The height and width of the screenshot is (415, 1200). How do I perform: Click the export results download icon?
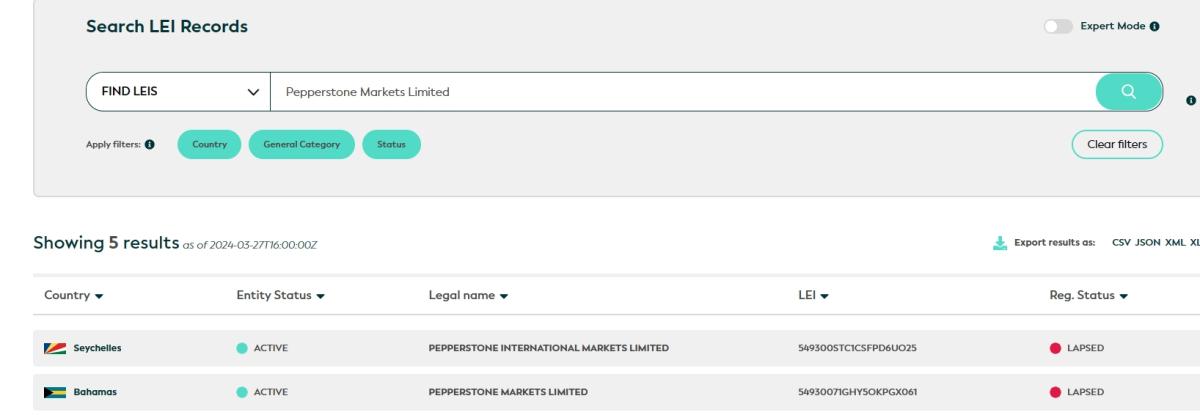998,243
